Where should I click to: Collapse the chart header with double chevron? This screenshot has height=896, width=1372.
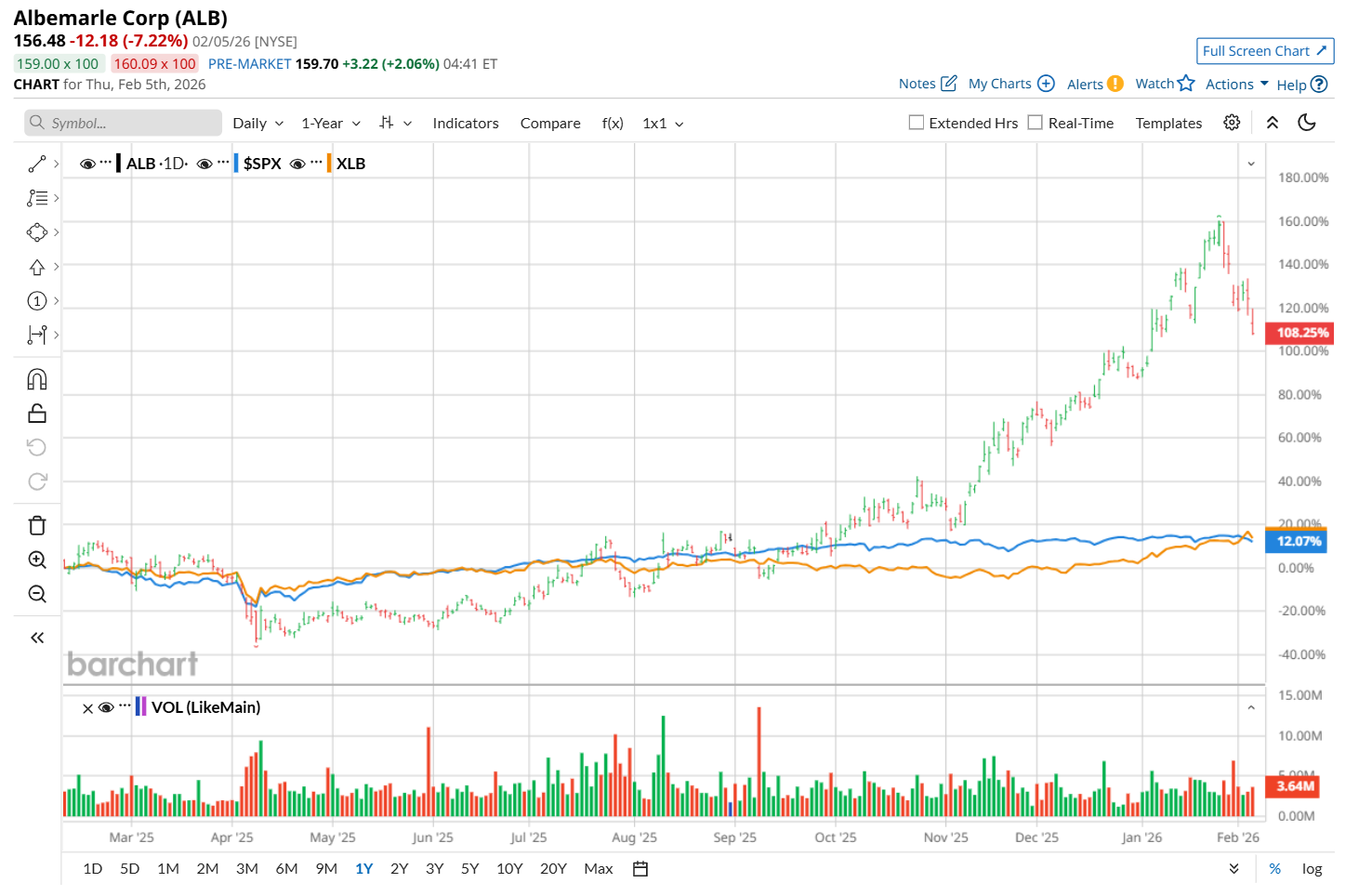(1273, 123)
